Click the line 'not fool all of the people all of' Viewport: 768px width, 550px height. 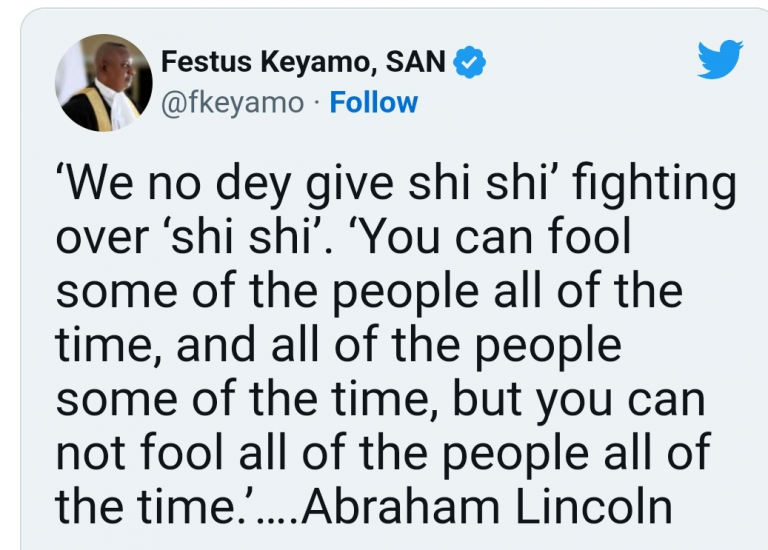[x=382, y=452]
